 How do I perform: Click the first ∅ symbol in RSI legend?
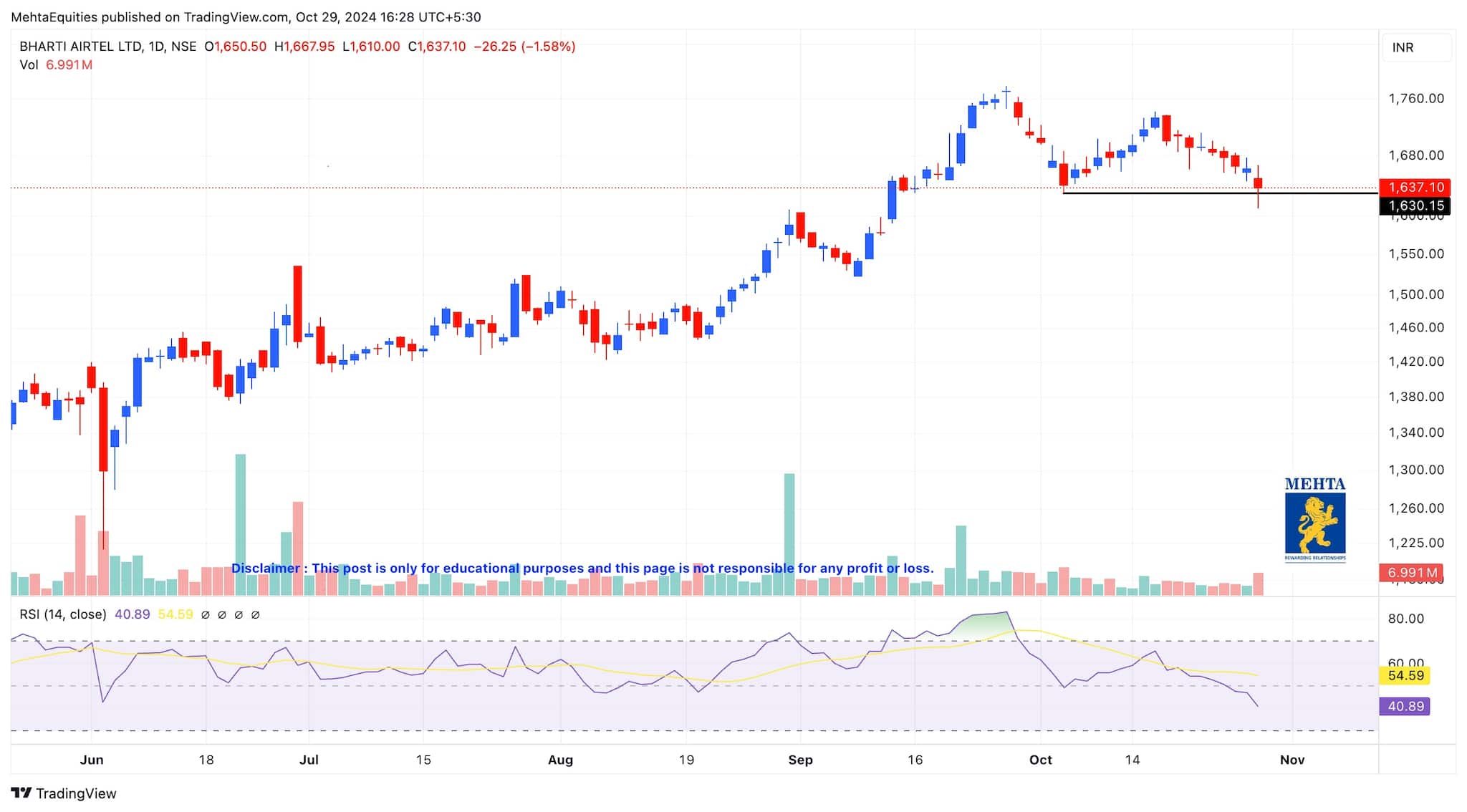[206, 614]
